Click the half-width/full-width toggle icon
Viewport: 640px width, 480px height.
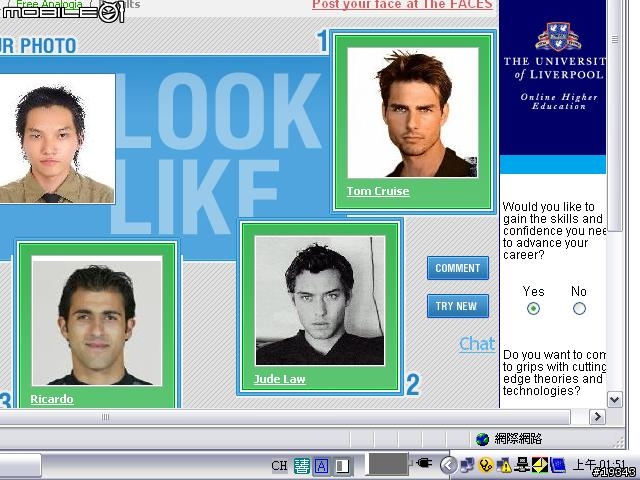(342, 466)
